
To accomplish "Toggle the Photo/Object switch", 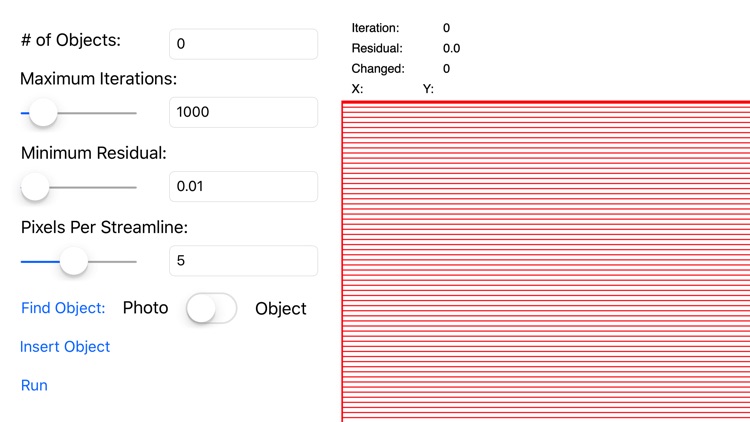I will pos(212,309).
